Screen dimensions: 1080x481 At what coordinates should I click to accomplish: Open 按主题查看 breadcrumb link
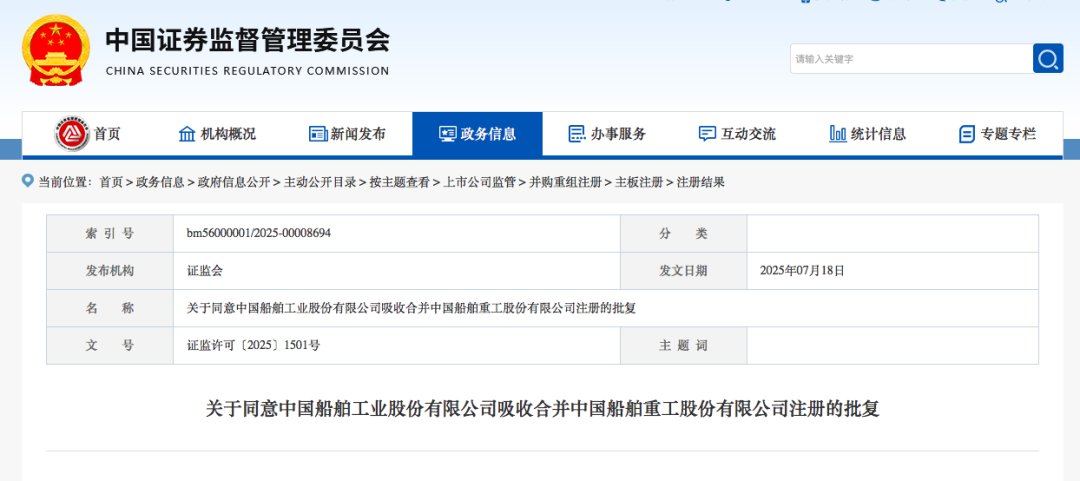pyautogui.click(x=399, y=182)
